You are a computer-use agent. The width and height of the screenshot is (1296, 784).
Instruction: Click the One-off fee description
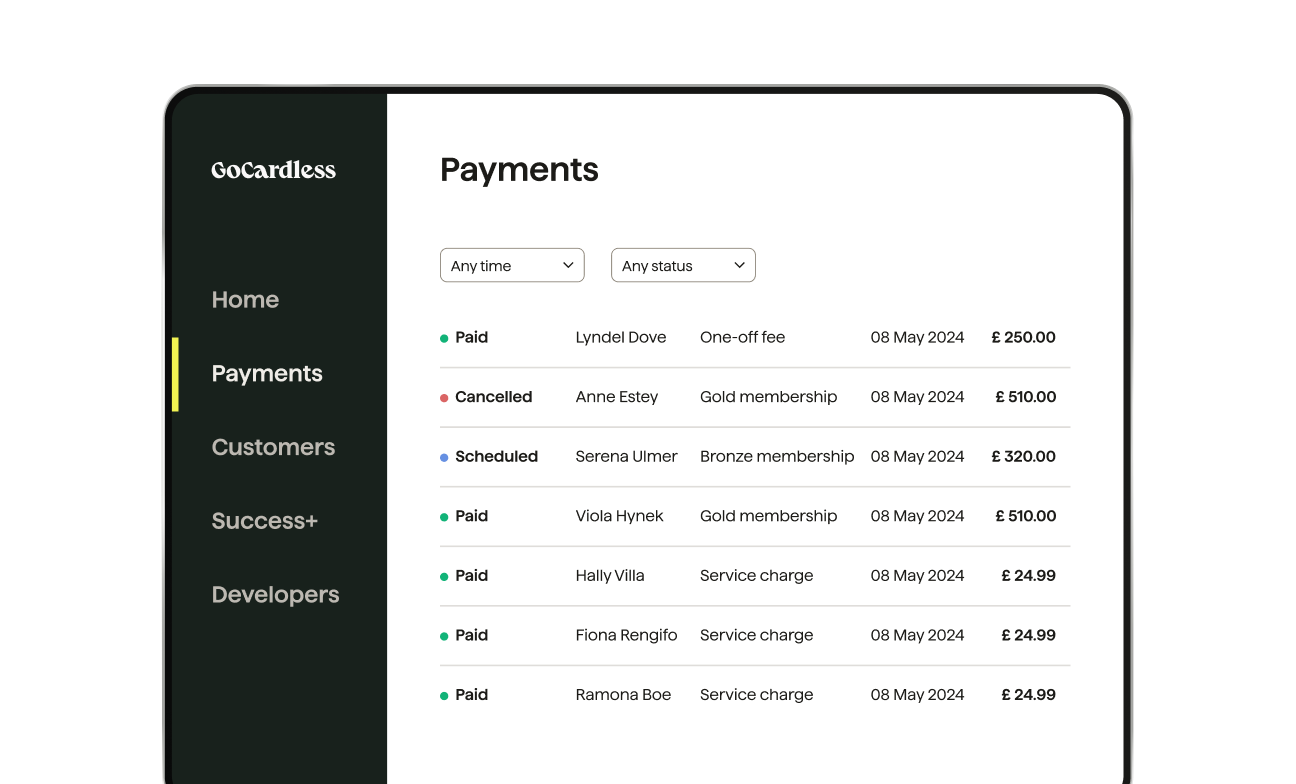point(742,338)
